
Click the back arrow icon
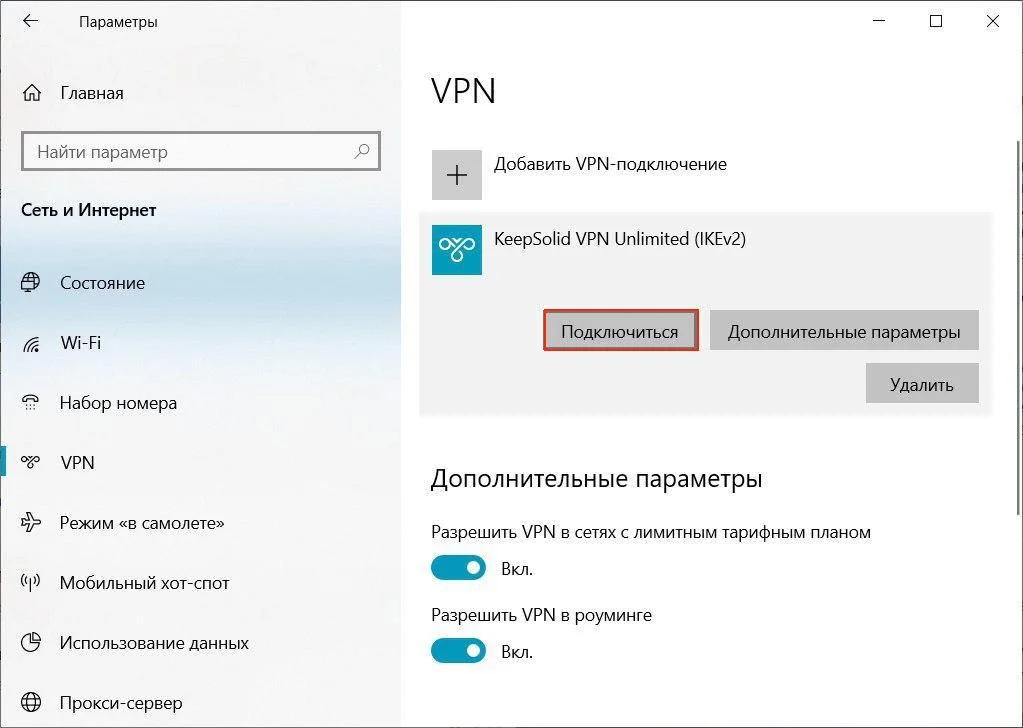[30, 21]
